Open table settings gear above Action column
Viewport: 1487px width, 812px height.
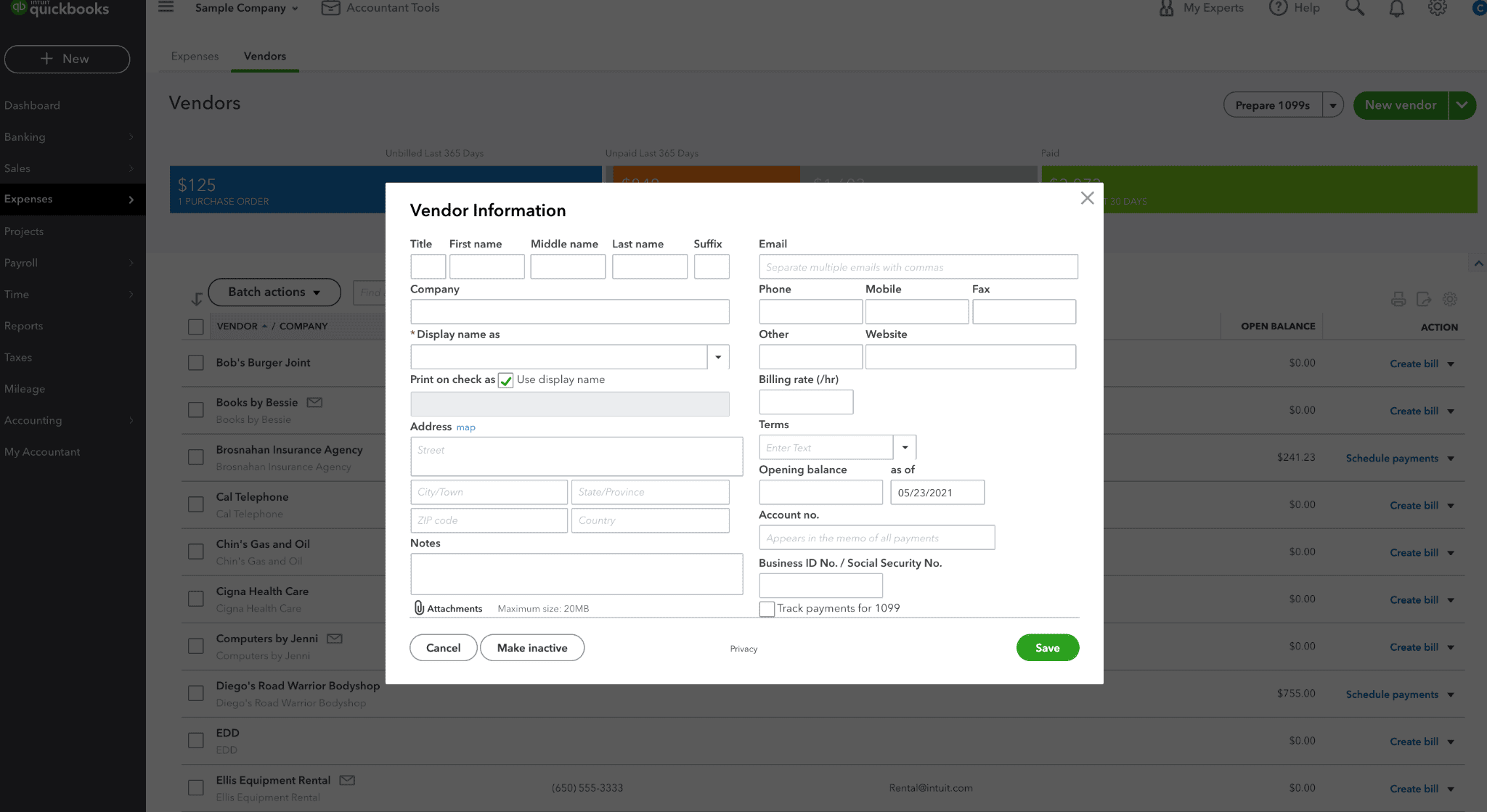[x=1450, y=299]
